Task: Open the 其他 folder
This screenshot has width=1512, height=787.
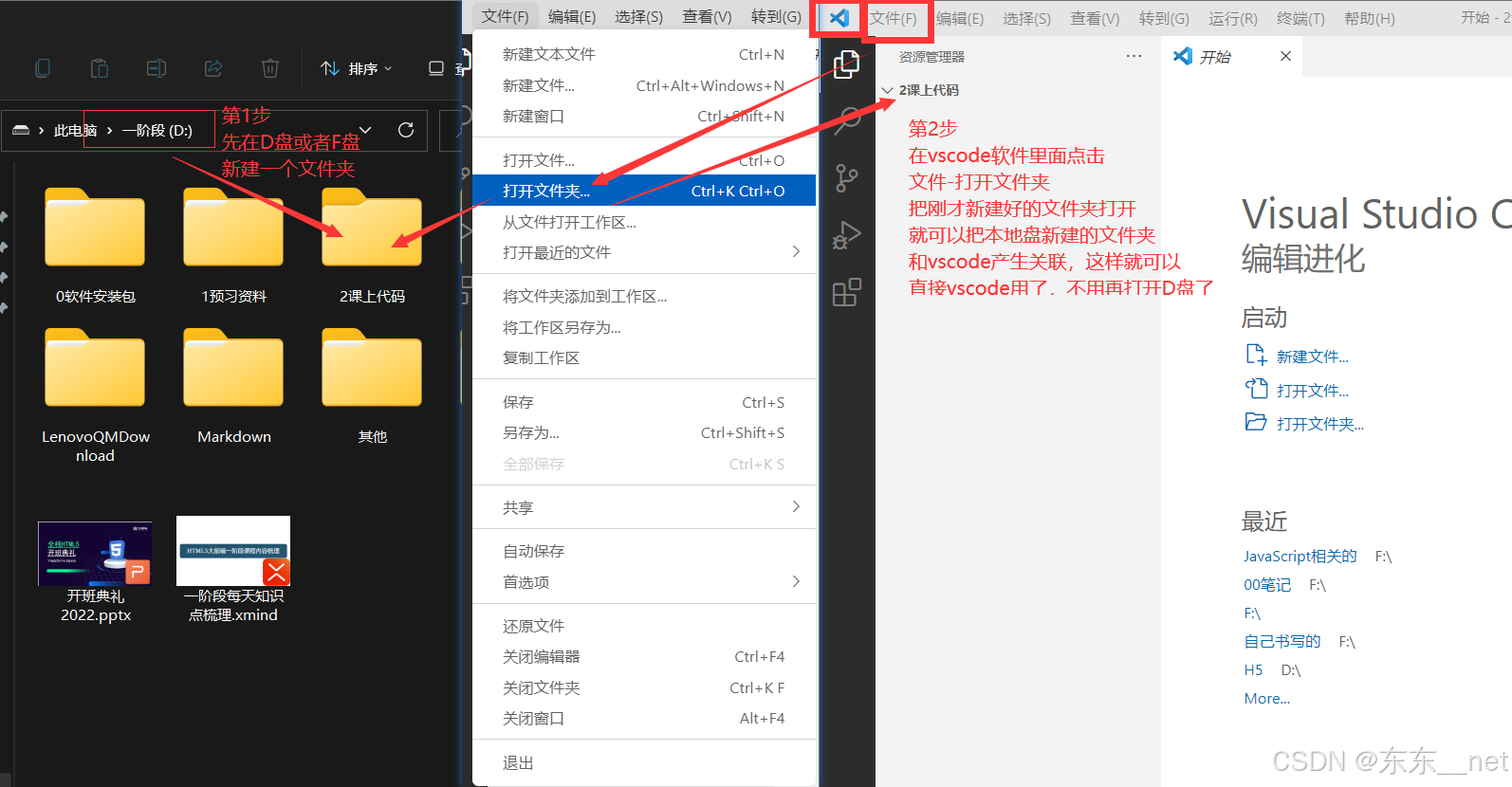Action: coord(372,387)
